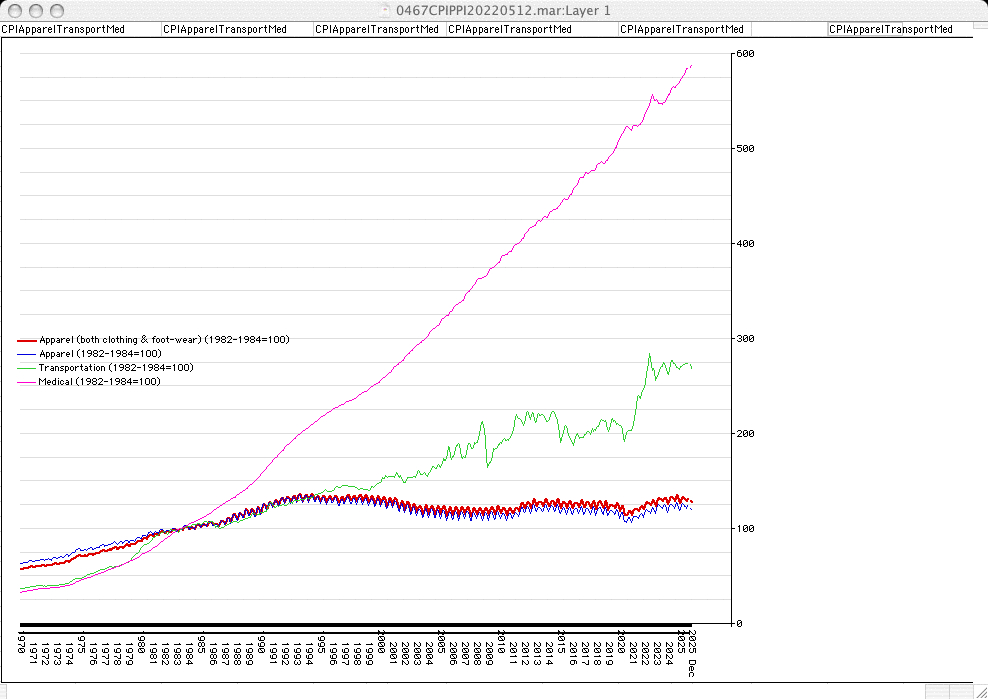The width and height of the screenshot is (988, 699).
Task: Click the magenta Medical legend line swatch
Action: (x=28, y=383)
